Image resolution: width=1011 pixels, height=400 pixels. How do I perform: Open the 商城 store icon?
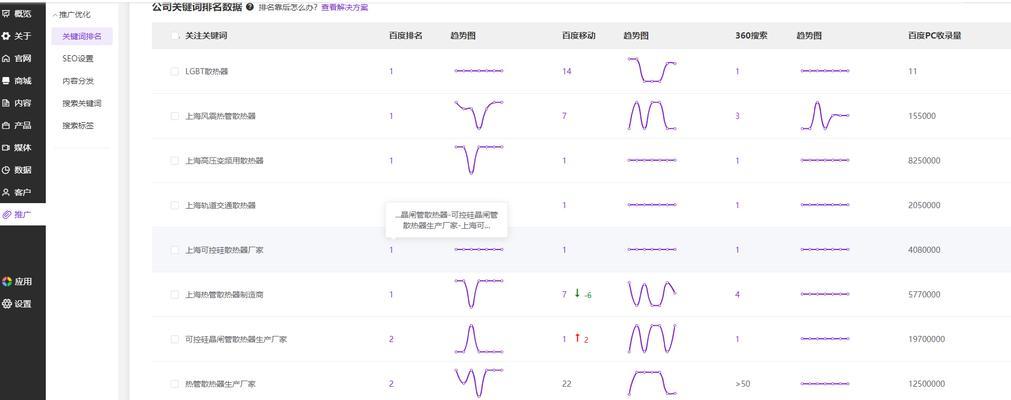point(6,81)
